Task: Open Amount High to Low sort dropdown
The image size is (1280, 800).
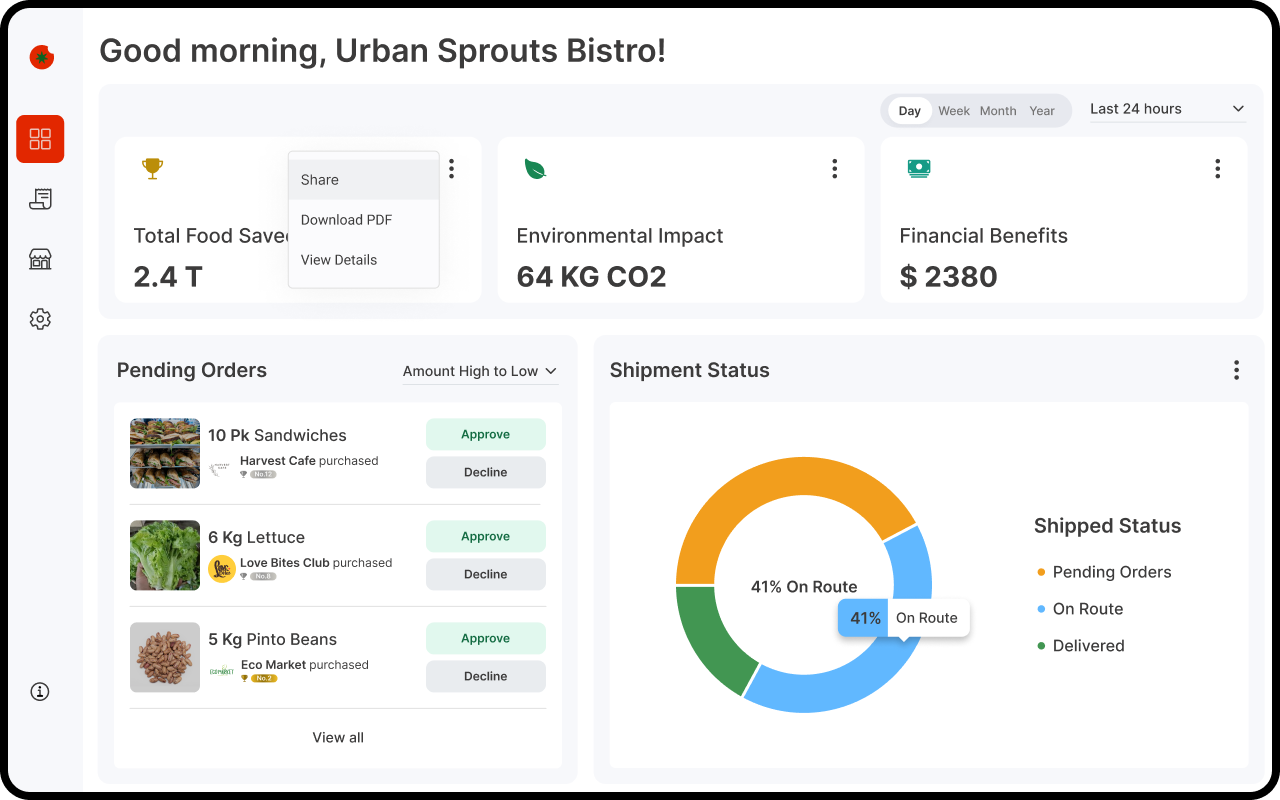Action: pyautogui.click(x=479, y=371)
